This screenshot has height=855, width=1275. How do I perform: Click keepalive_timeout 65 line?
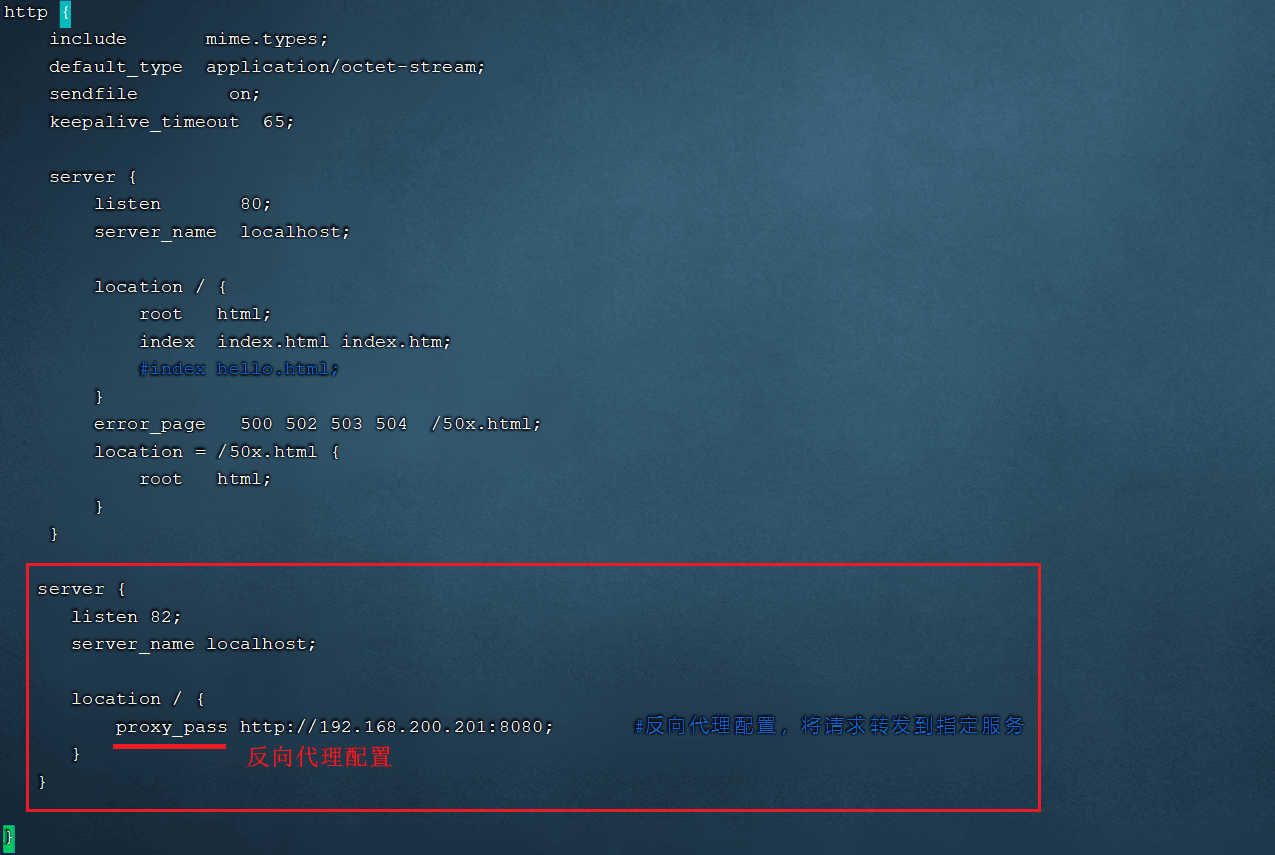click(172, 122)
